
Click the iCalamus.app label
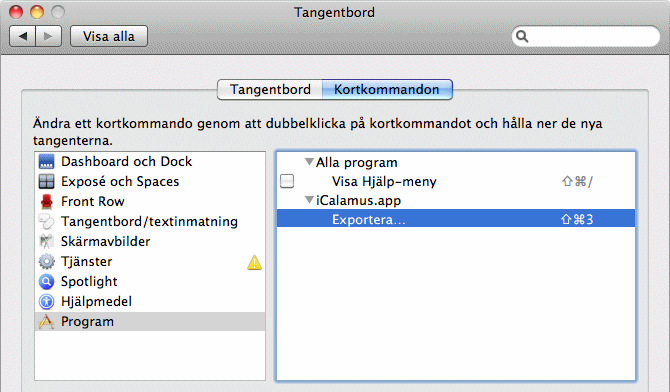[359, 200]
